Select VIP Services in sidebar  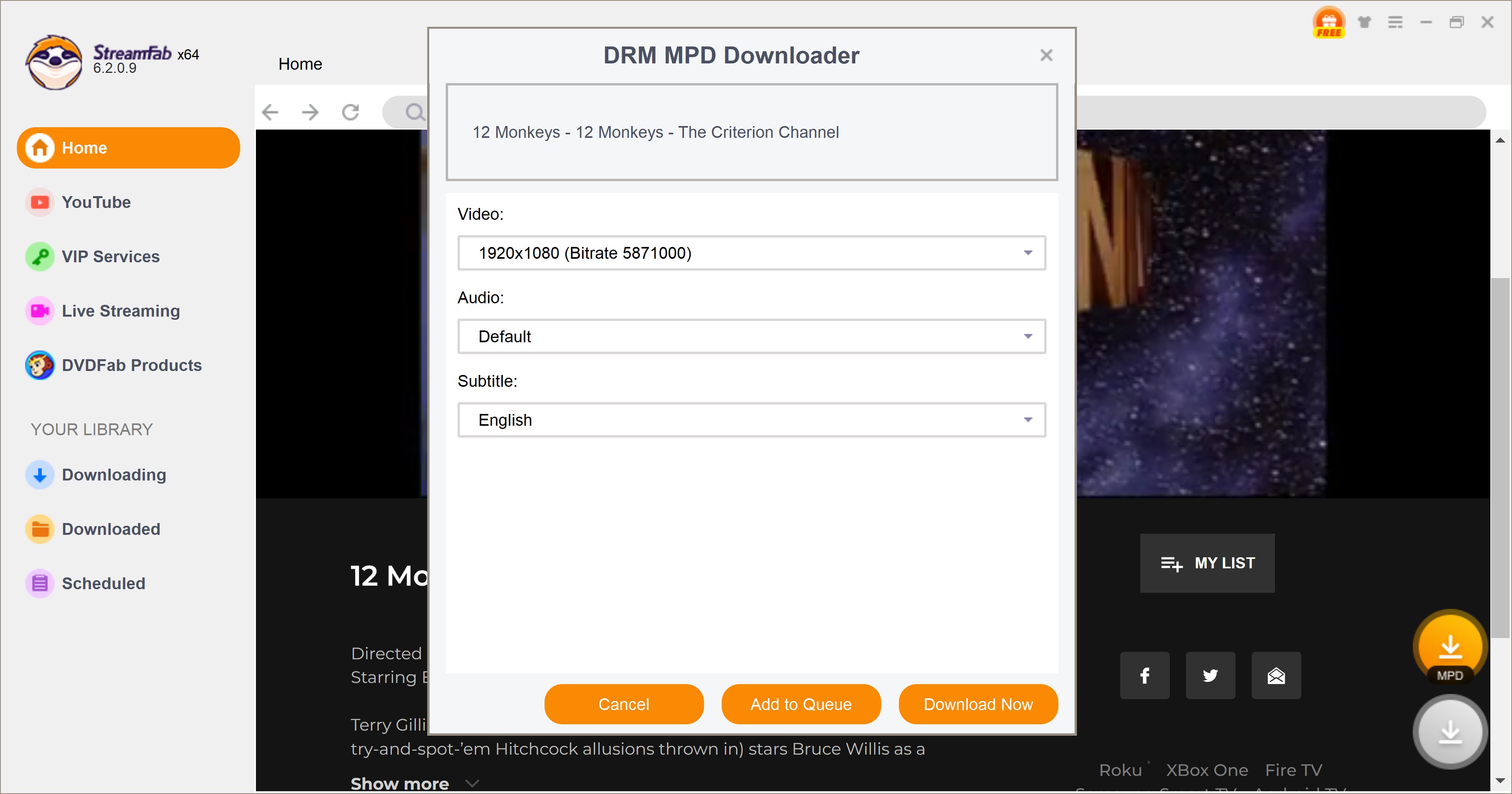click(x=110, y=257)
